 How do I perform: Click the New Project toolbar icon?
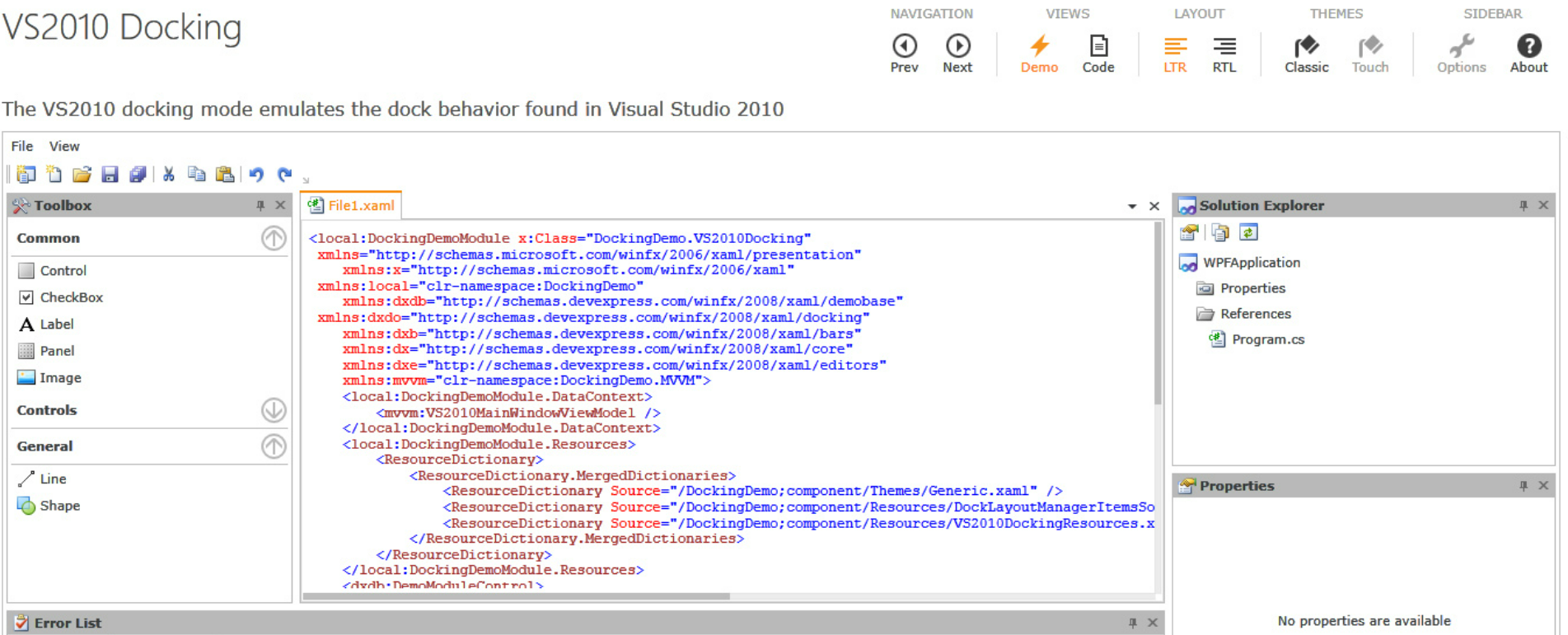tap(26, 175)
